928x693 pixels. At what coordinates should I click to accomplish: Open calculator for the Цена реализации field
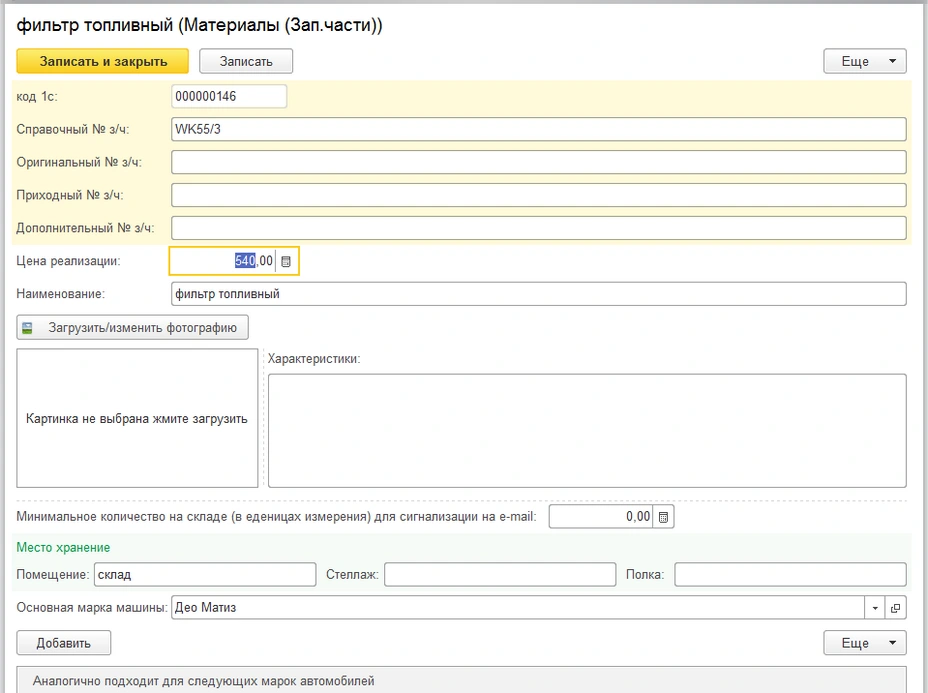pyautogui.click(x=286, y=261)
